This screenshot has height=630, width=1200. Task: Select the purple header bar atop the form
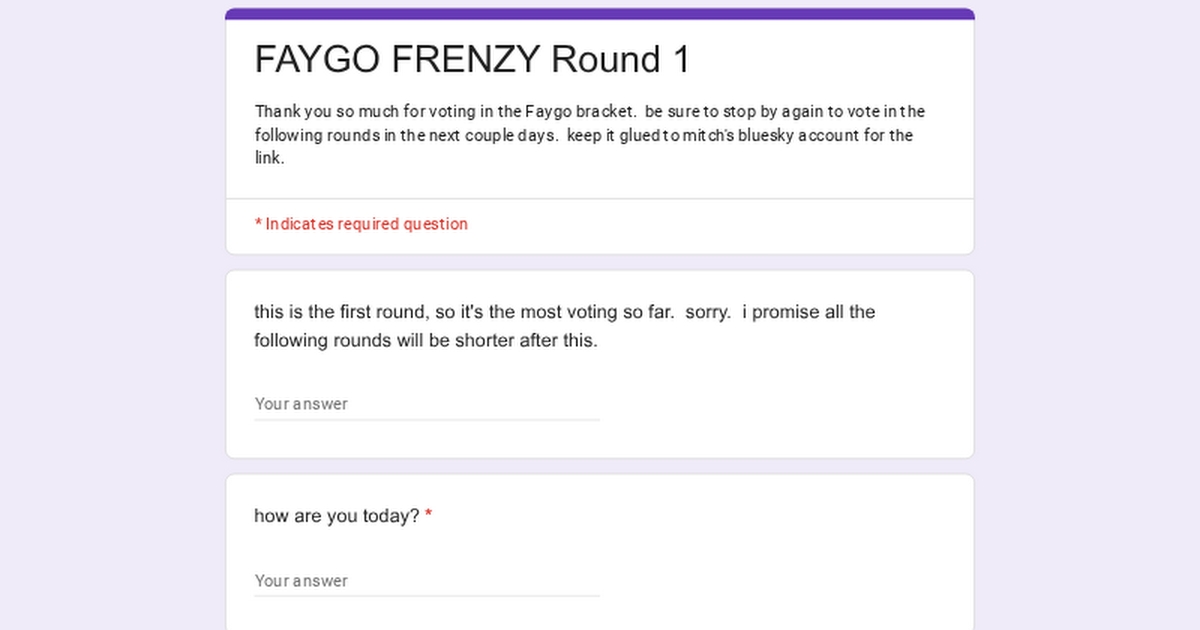point(600,14)
